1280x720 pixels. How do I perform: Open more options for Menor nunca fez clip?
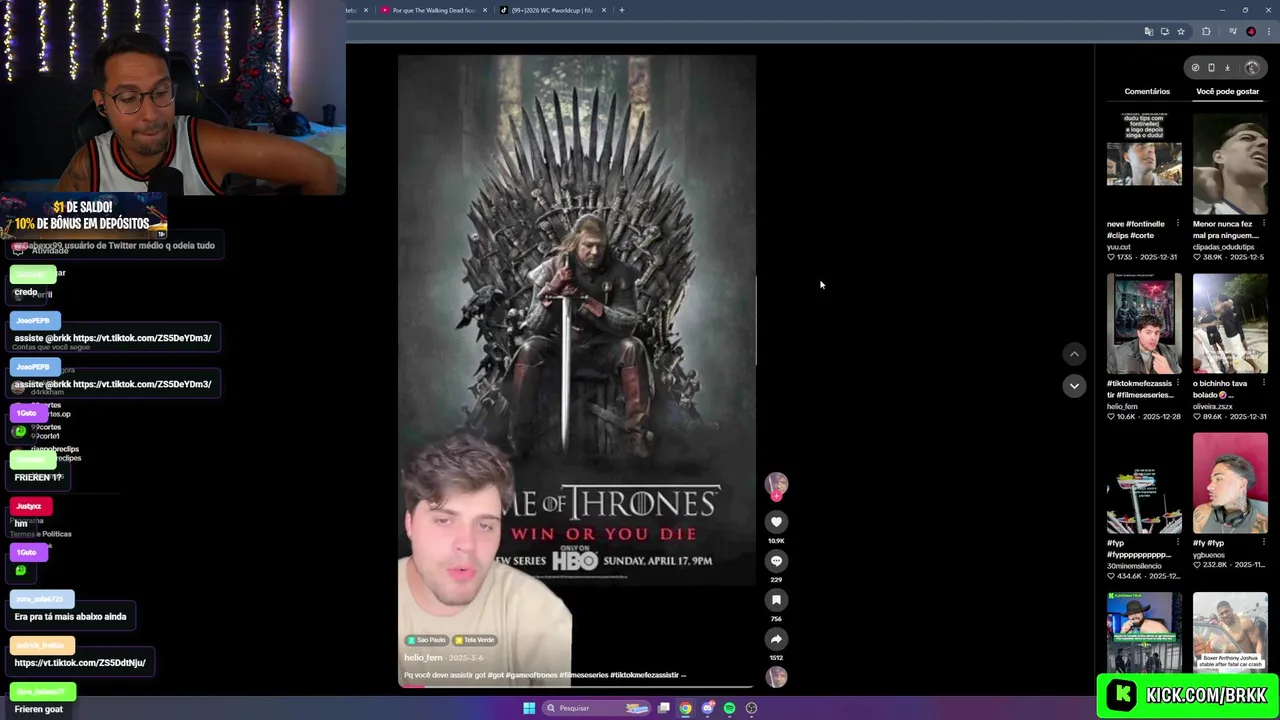click(1263, 224)
